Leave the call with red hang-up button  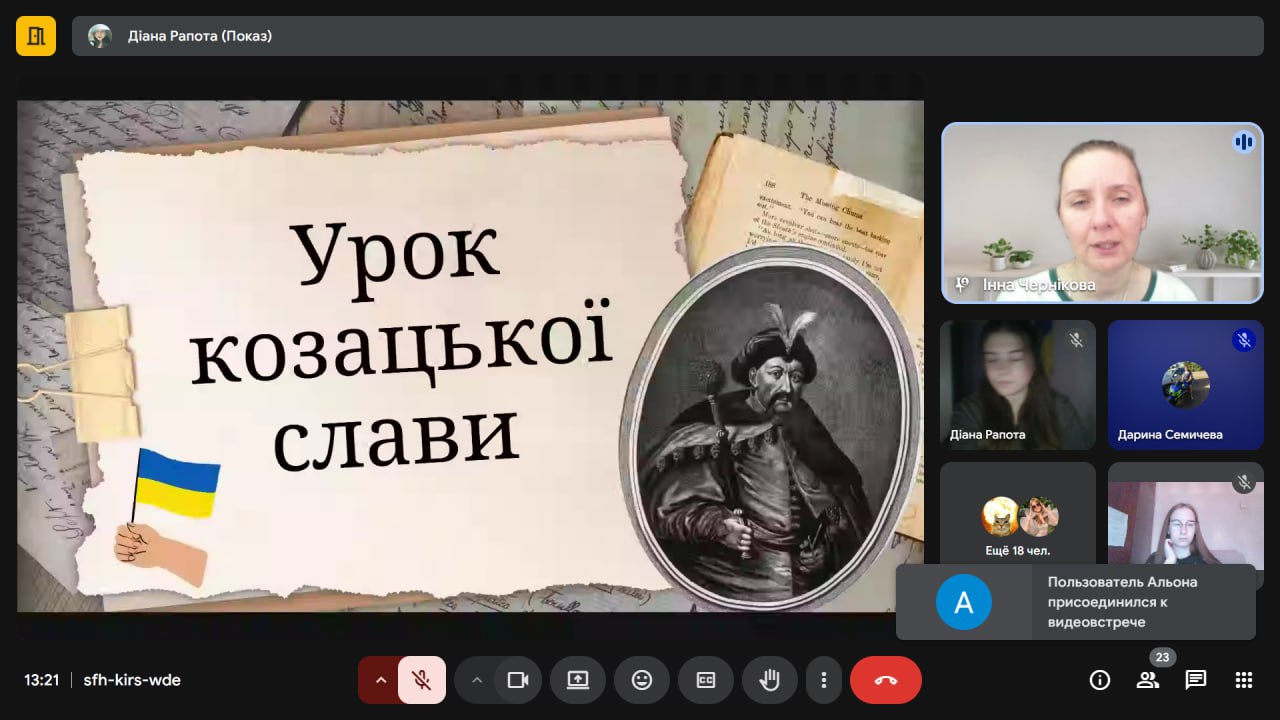[x=885, y=680]
